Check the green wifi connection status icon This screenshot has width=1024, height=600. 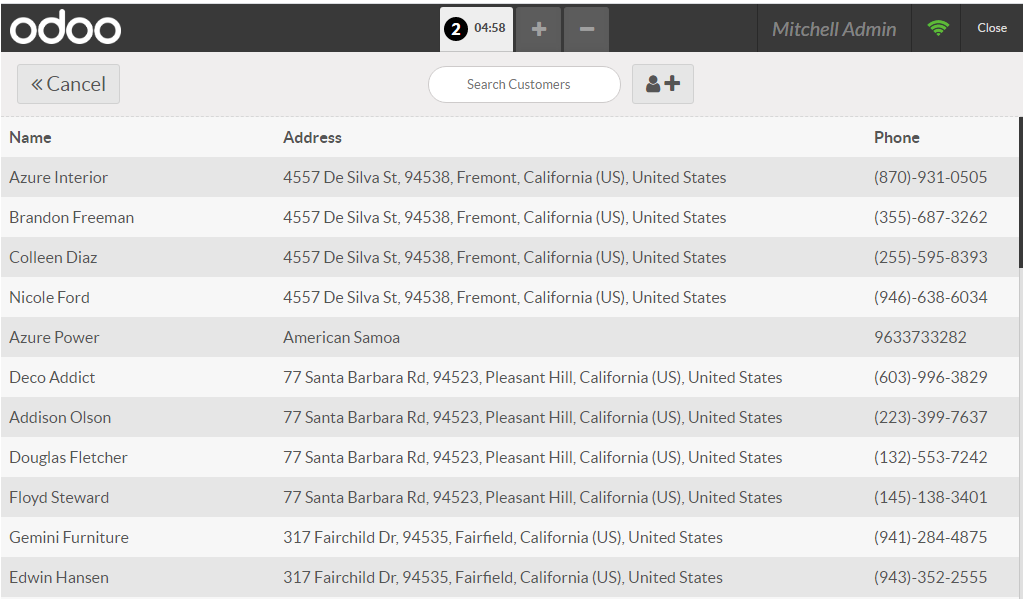(938, 28)
